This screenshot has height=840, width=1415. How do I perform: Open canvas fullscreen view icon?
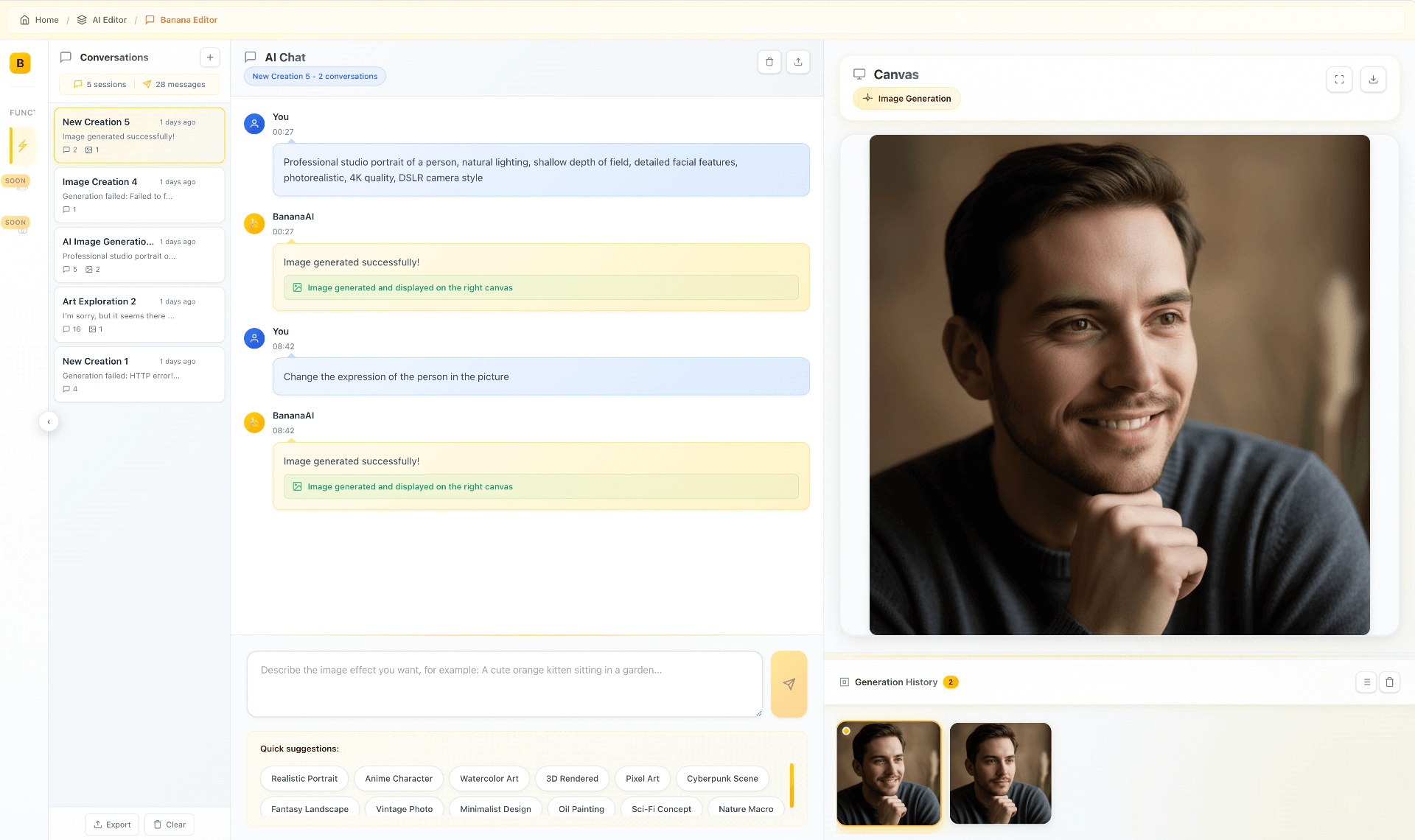coord(1339,80)
